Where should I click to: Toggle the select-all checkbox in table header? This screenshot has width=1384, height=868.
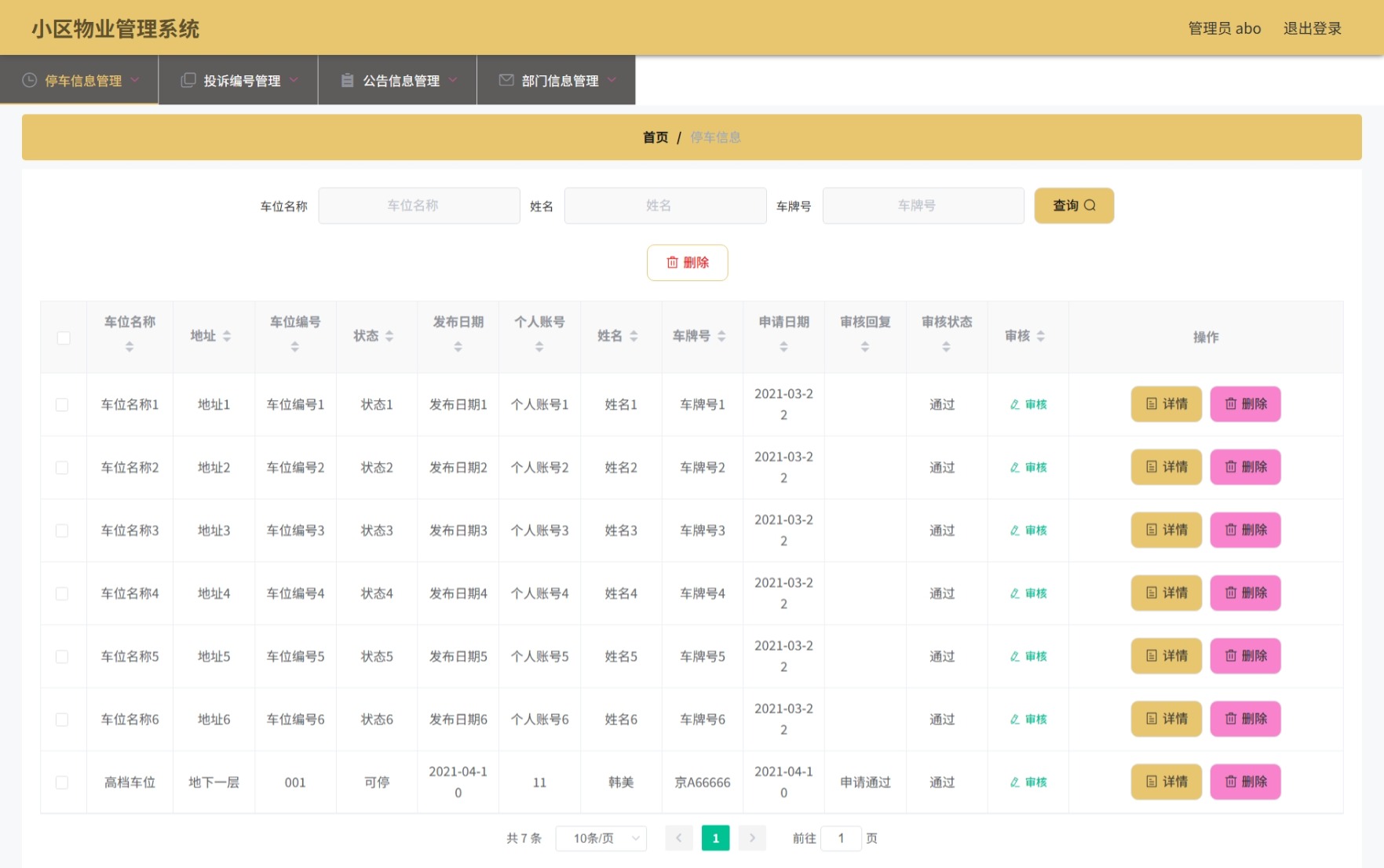64,338
